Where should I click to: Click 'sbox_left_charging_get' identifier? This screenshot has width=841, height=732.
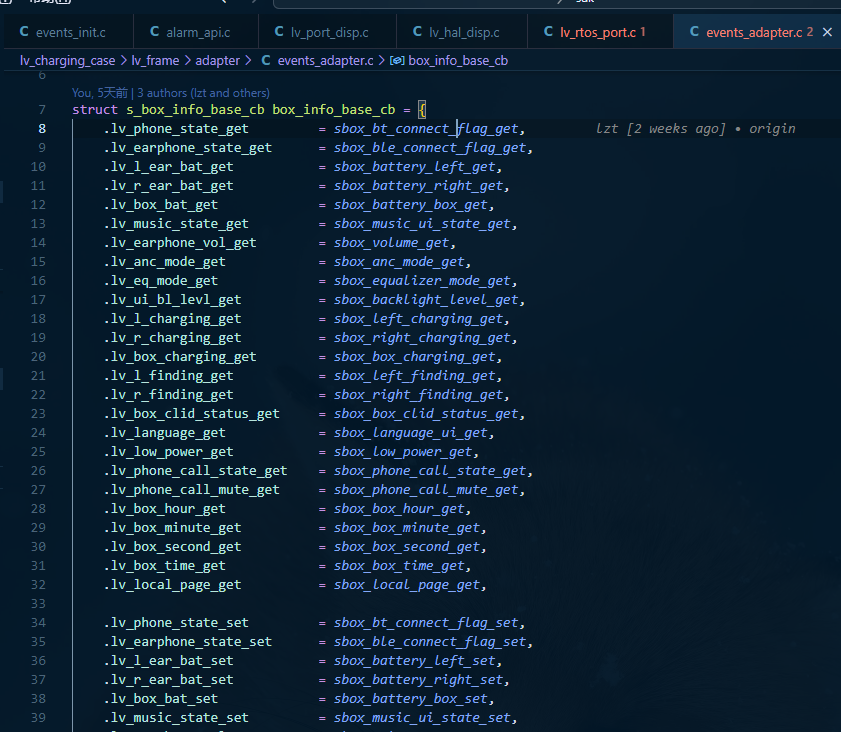(418, 319)
